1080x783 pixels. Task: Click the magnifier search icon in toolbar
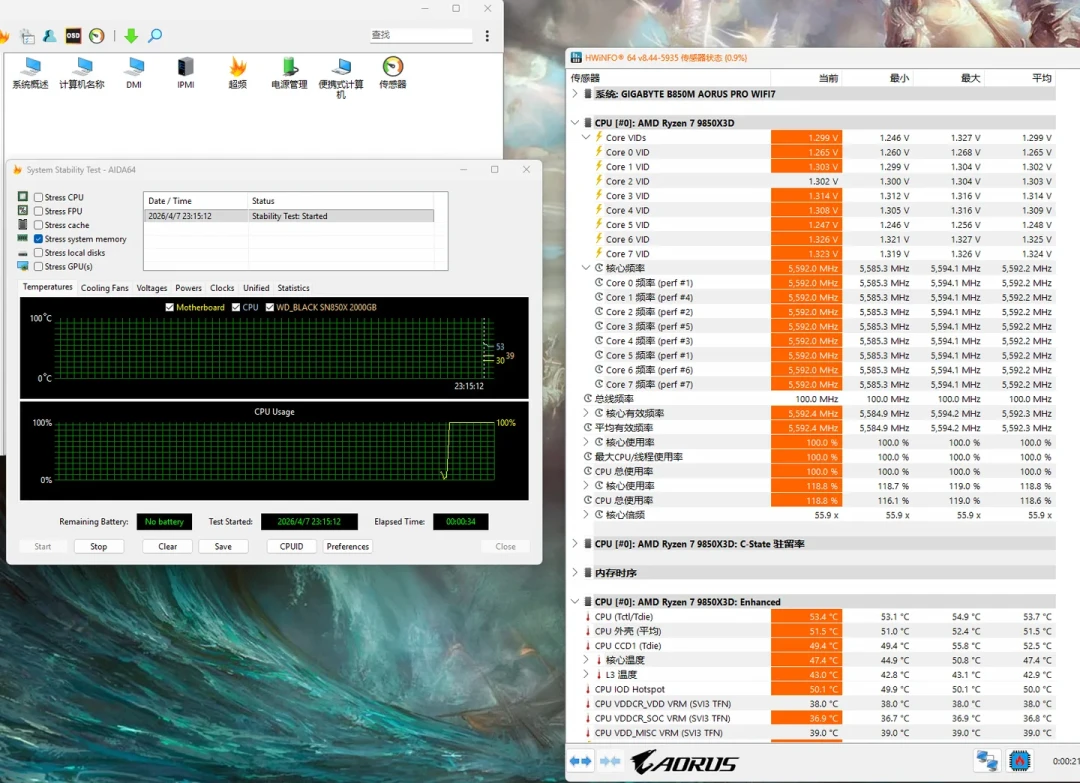[x=155, y=35]
